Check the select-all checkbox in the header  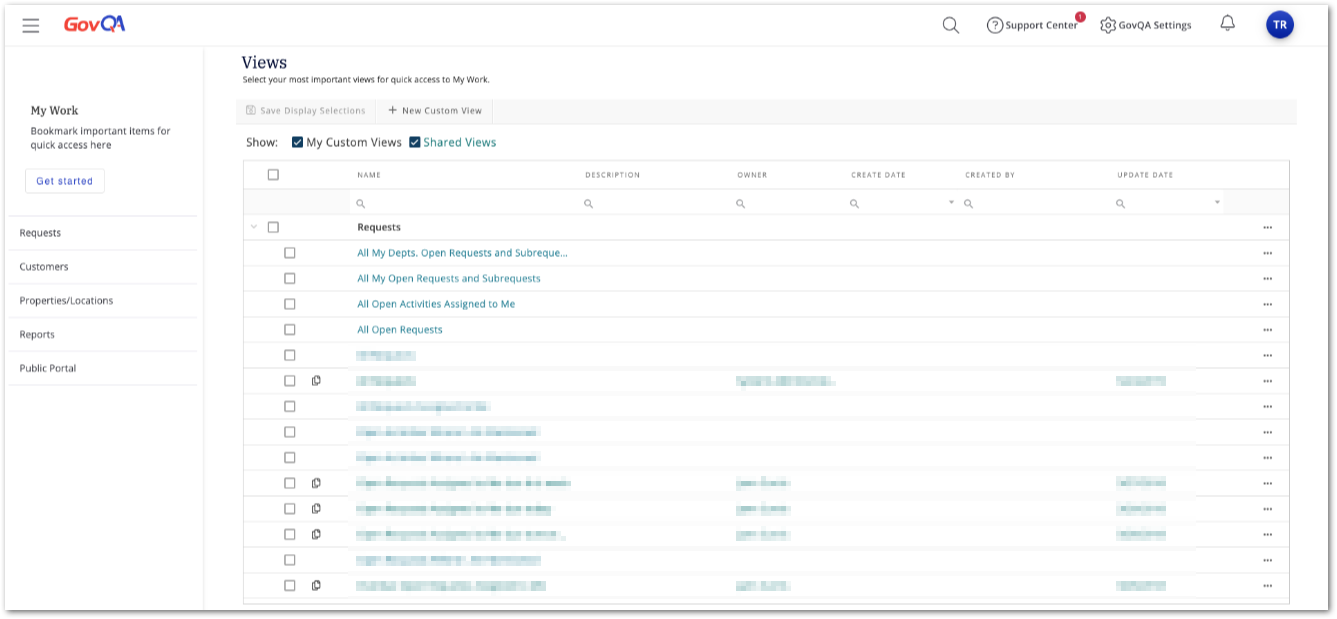click(x=273, y=174)
